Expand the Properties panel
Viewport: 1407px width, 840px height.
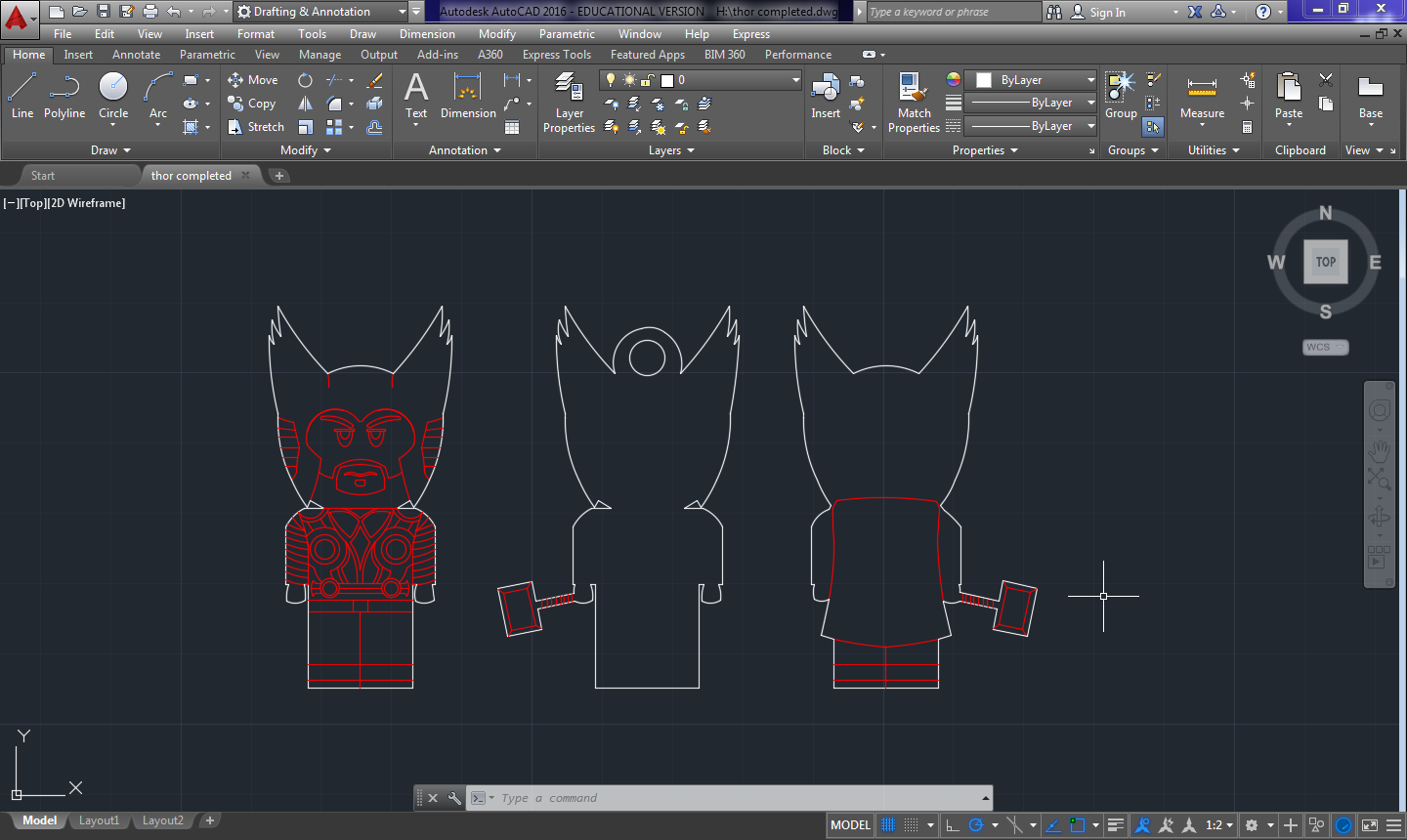[x=985, y=150]
